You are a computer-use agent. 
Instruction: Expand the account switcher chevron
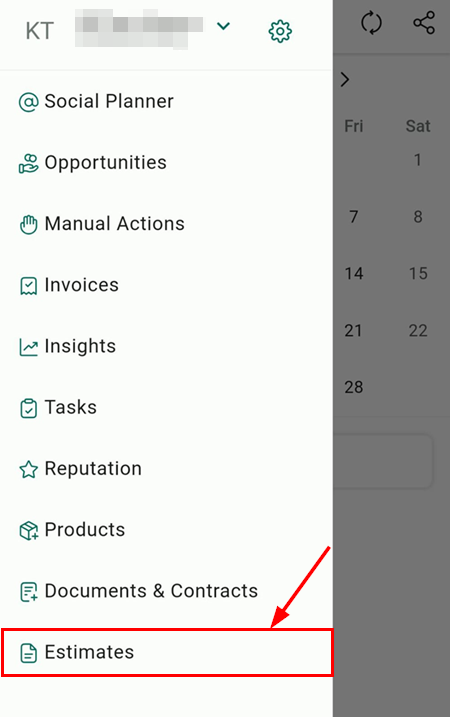point(223,26)
